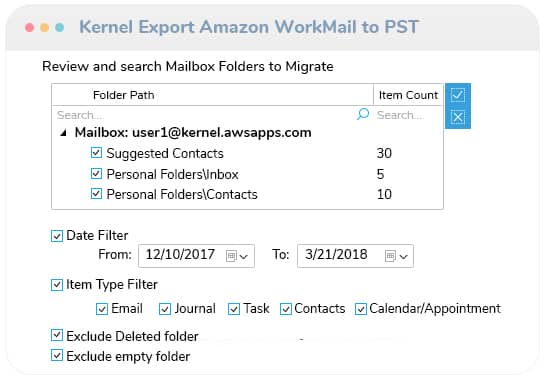
Task: Open the From date calendar icon
Action: pos(231,256)
